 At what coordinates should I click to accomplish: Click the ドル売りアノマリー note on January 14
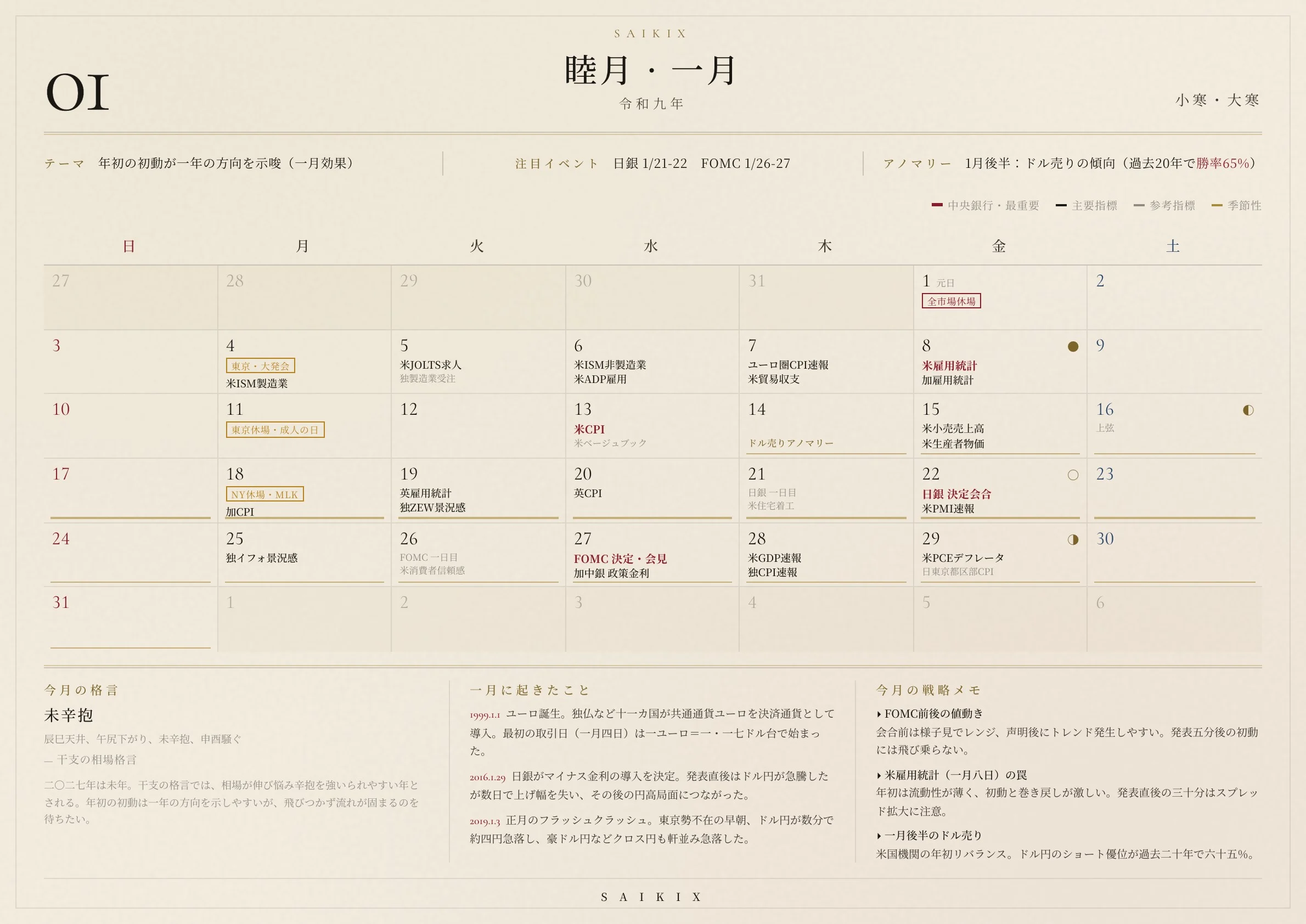pos(790,443)
